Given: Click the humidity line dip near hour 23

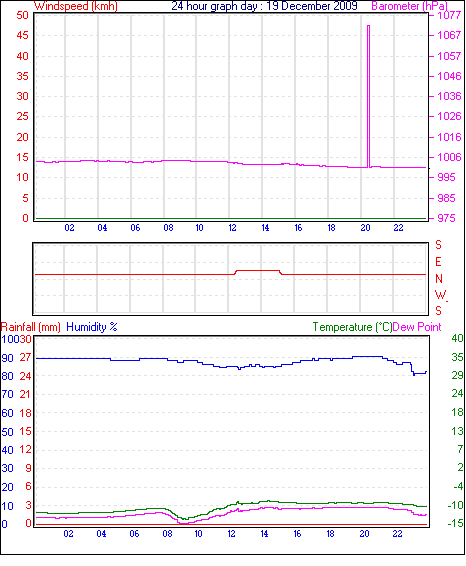Looking at the screenshot, I should [x=414, y=374].
